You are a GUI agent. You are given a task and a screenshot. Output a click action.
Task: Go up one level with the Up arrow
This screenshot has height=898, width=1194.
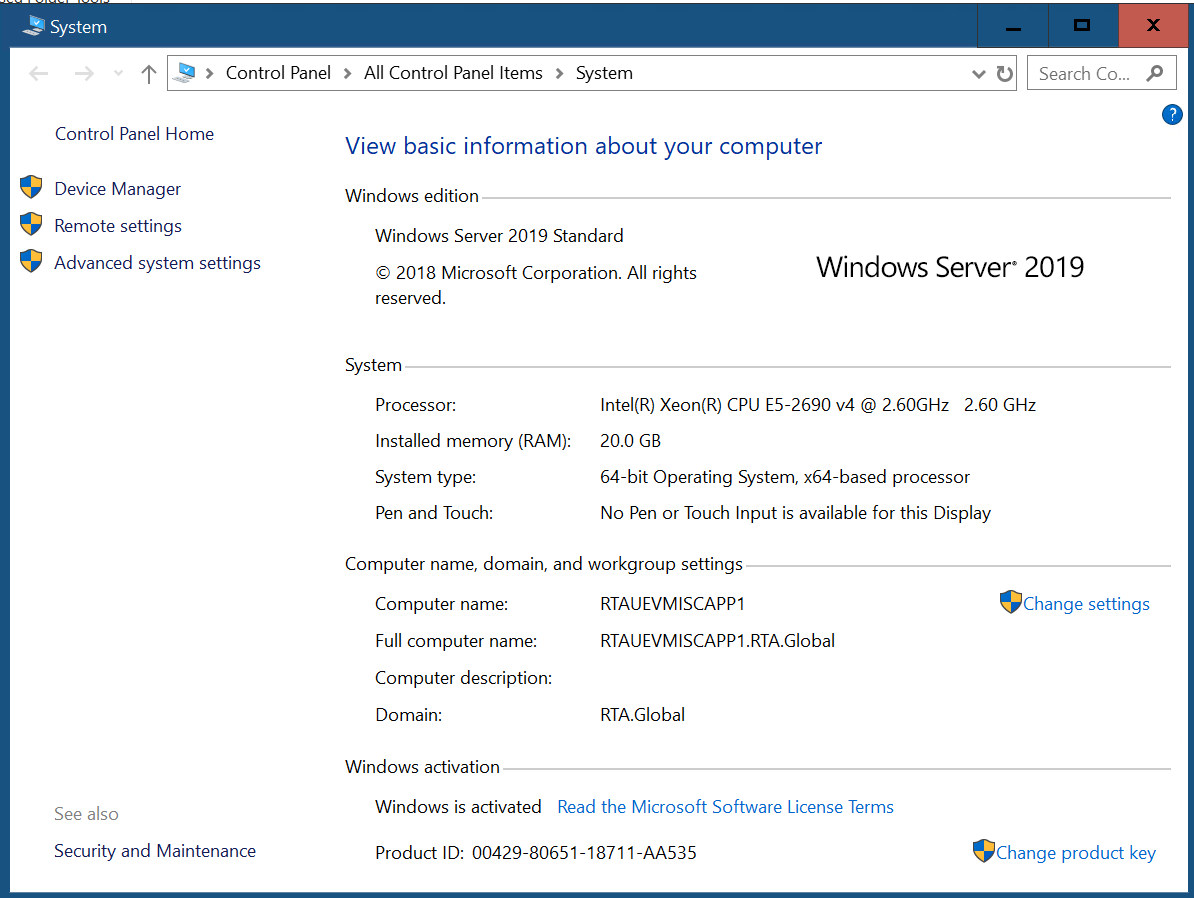click(x=149, y=73)
